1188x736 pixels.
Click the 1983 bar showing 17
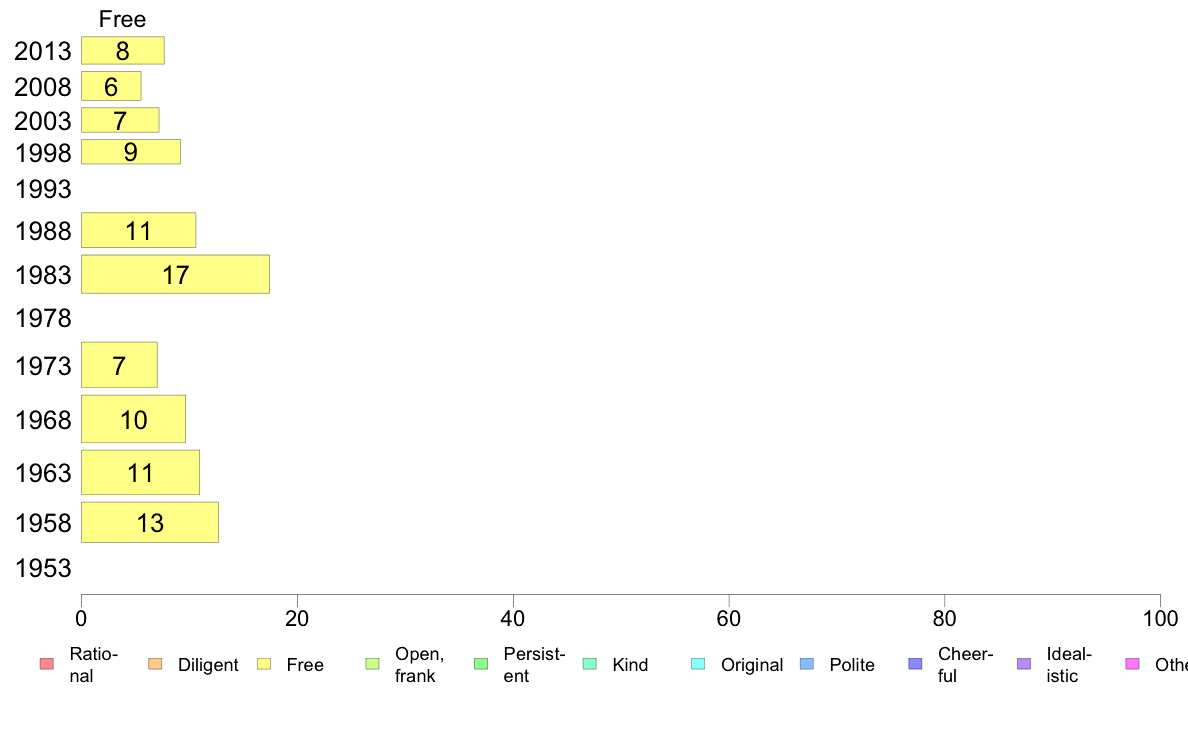(x=176, y=274)
